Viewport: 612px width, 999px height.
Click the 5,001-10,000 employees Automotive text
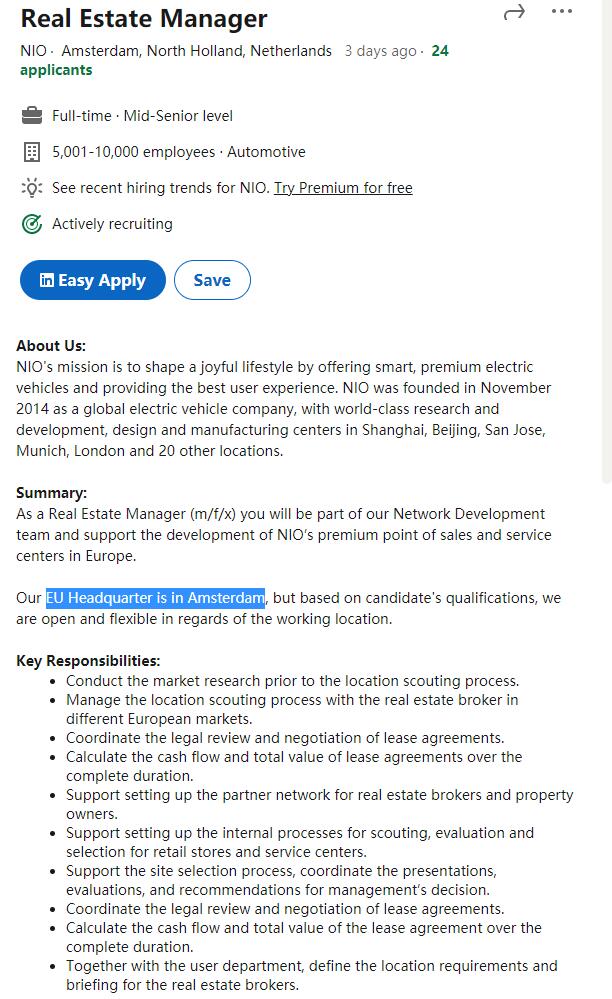click(179, 152)
